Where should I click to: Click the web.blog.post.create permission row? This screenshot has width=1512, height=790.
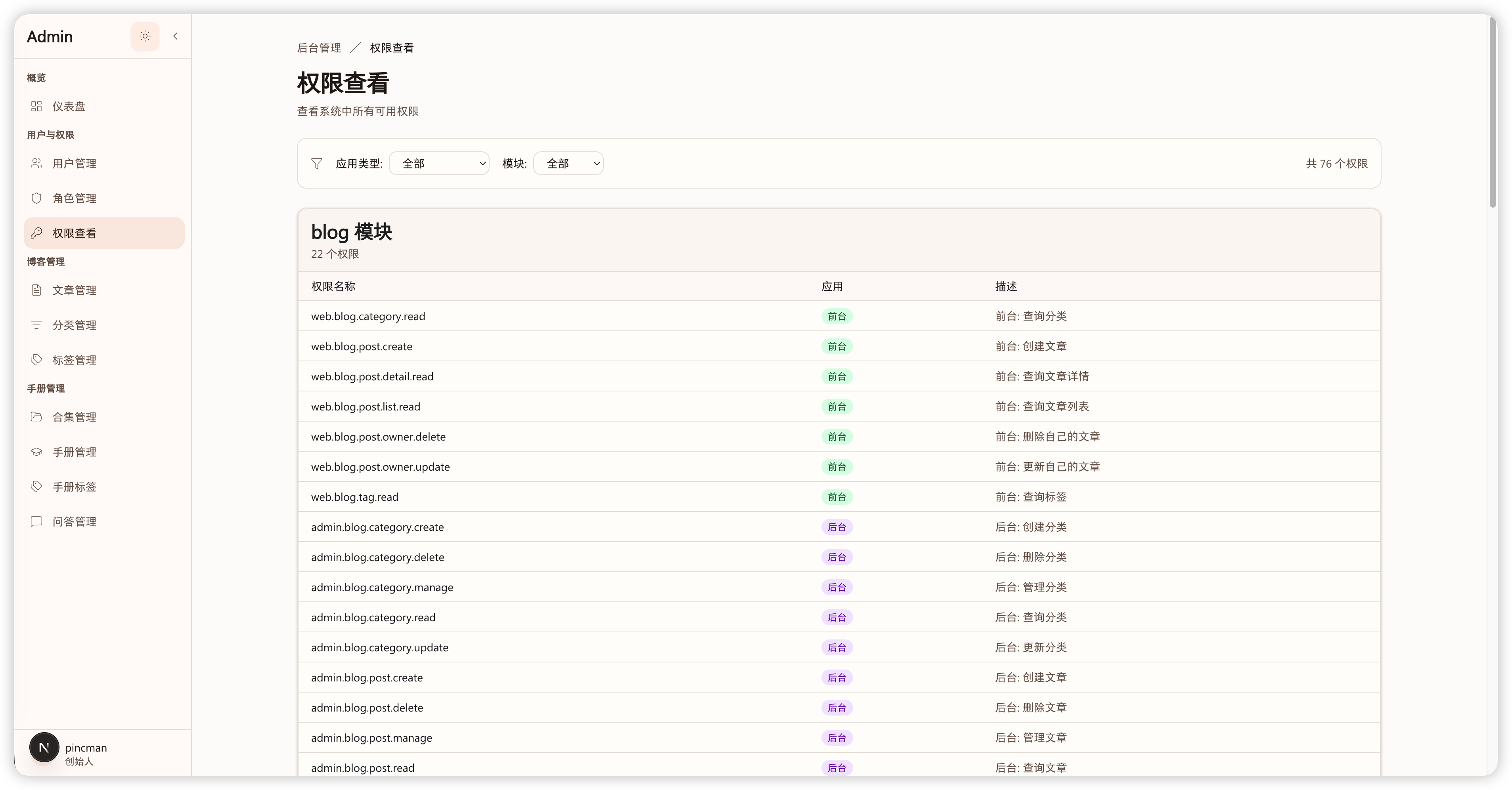[362, 347]
